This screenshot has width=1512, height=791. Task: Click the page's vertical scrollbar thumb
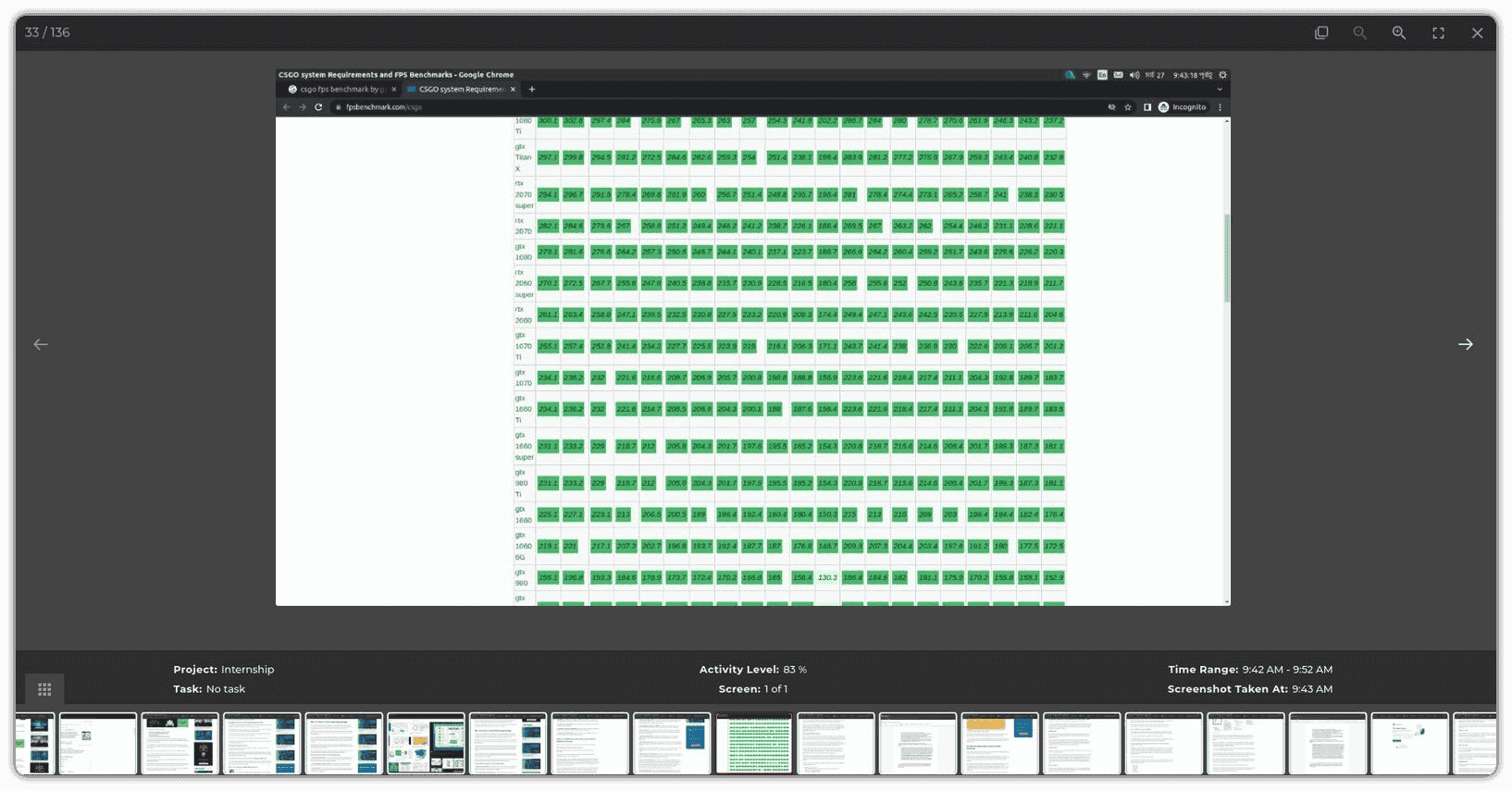click(1227, 259)
